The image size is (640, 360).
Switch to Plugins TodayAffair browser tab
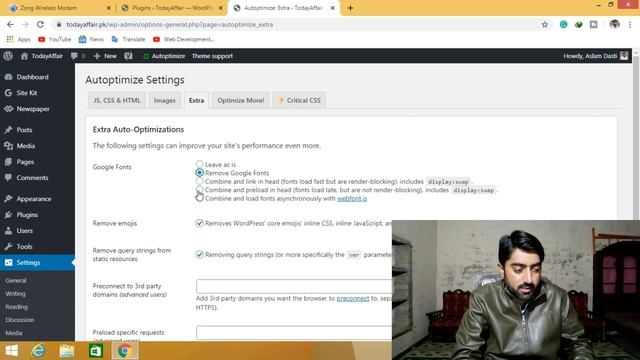pyautogui.click(x=171, y=8)
